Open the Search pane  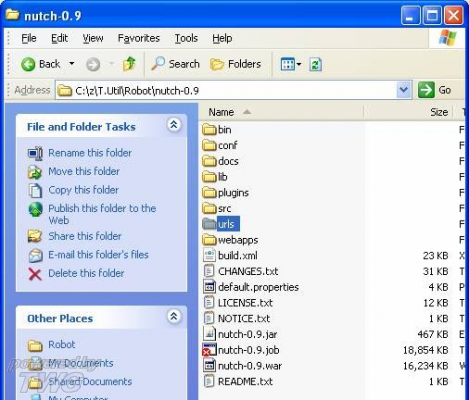click(175, 64)
